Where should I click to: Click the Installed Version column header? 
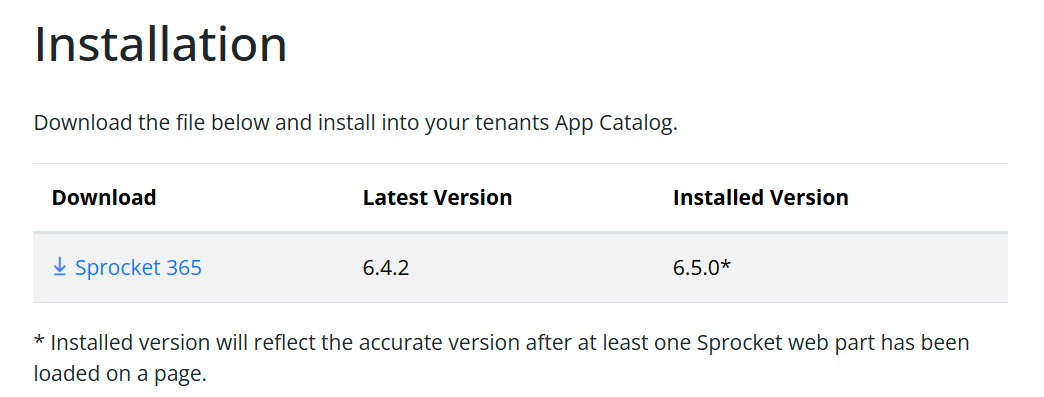(x=761, y=197)
